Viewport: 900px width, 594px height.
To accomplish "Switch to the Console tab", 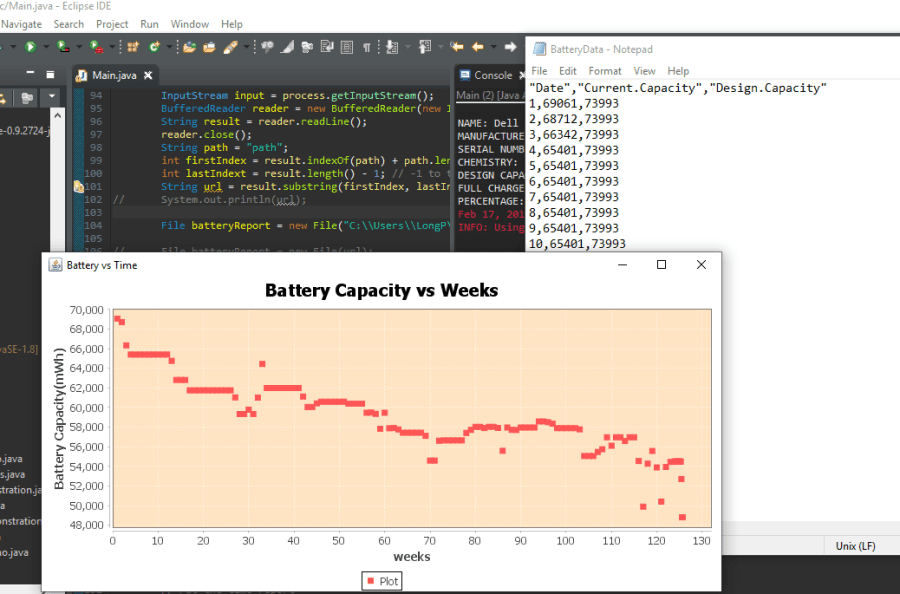I will click(493, 75).
